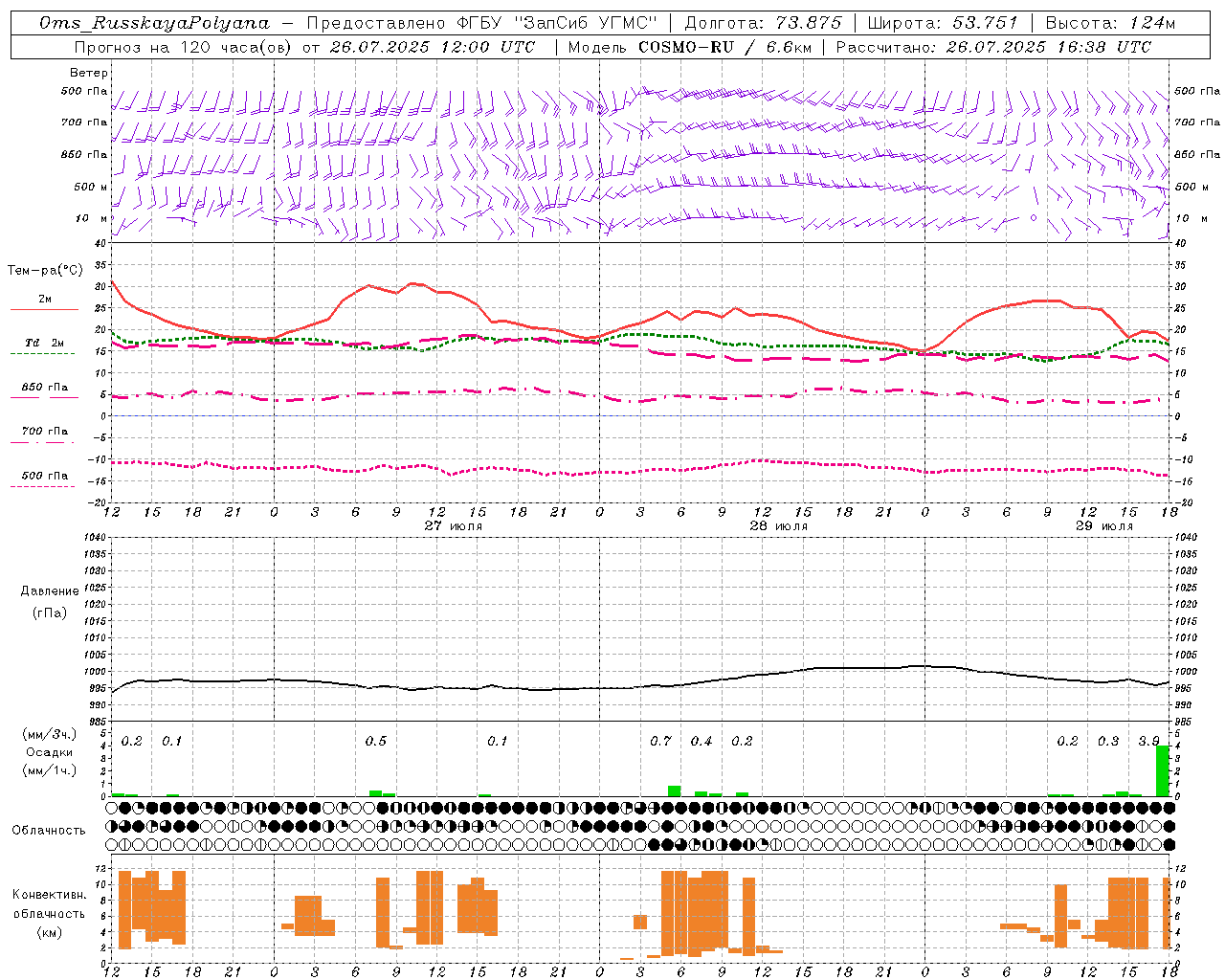The width and height of the screenshot is (1225, 980).
Task: Click the Давление (гПа) axis label
Action: 49,602
